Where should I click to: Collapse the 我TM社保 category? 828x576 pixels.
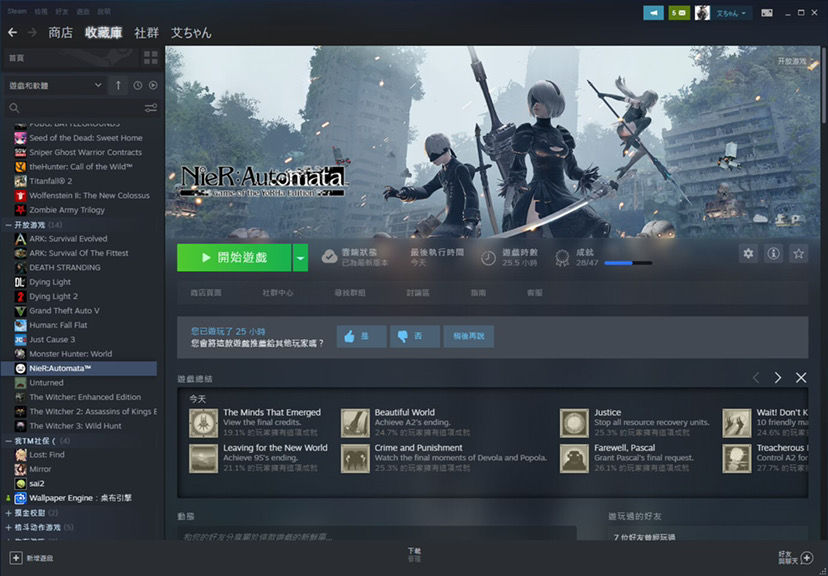click(8, 441)
